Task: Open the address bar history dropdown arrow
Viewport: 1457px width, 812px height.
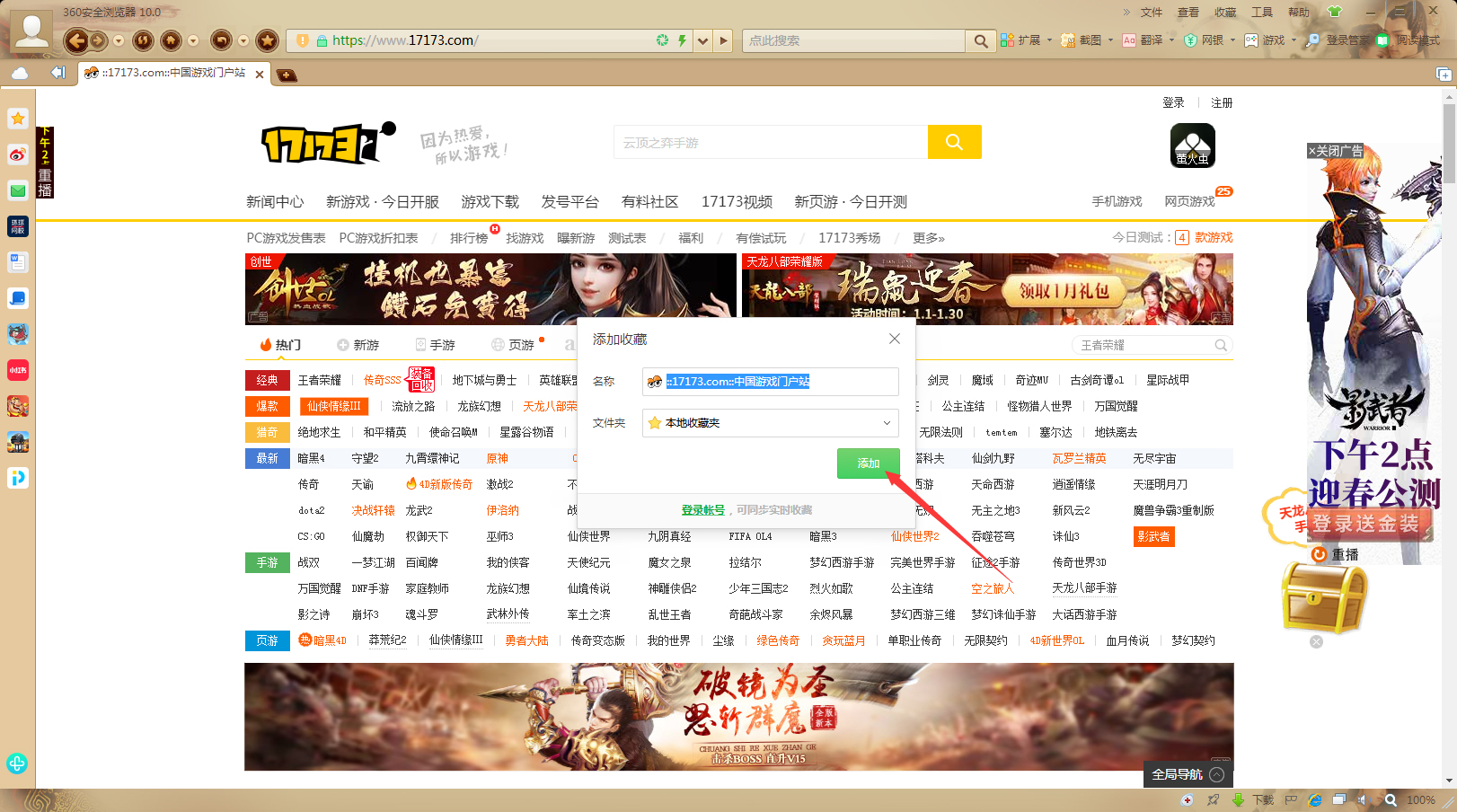Action: coord(702,40)
